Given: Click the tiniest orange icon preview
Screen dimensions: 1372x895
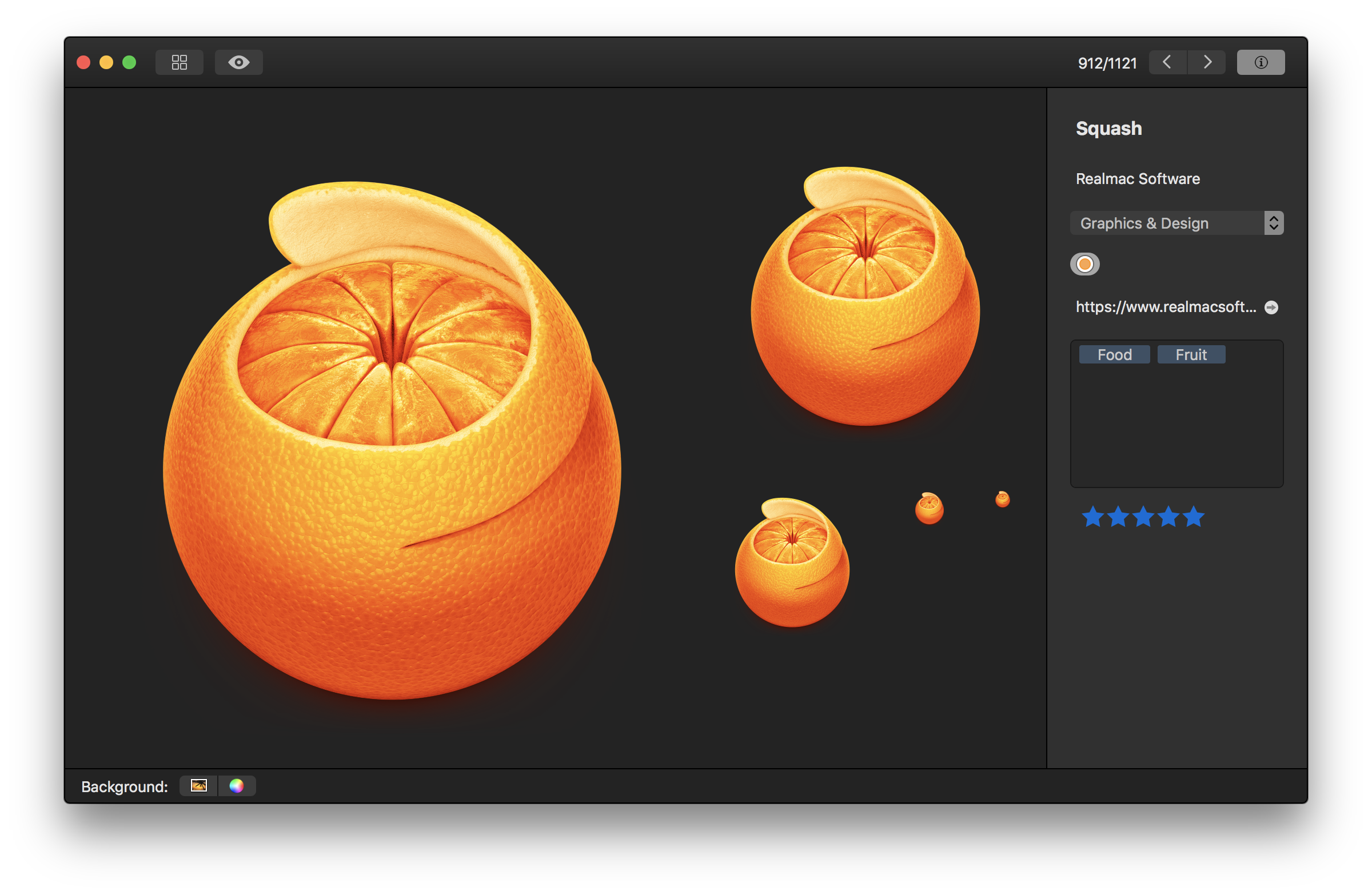Looking at the screenshot, I should click(x=1003, y=499).
